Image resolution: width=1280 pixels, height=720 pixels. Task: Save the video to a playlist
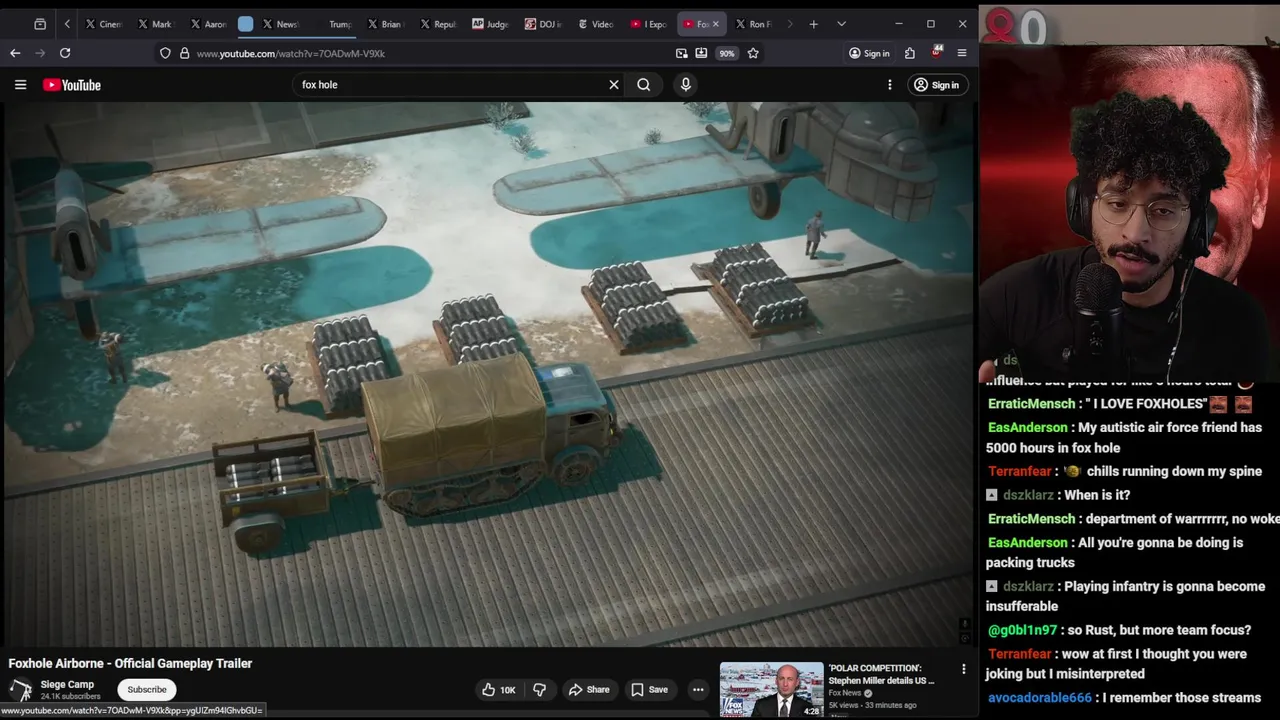click(x=649, y=690)
